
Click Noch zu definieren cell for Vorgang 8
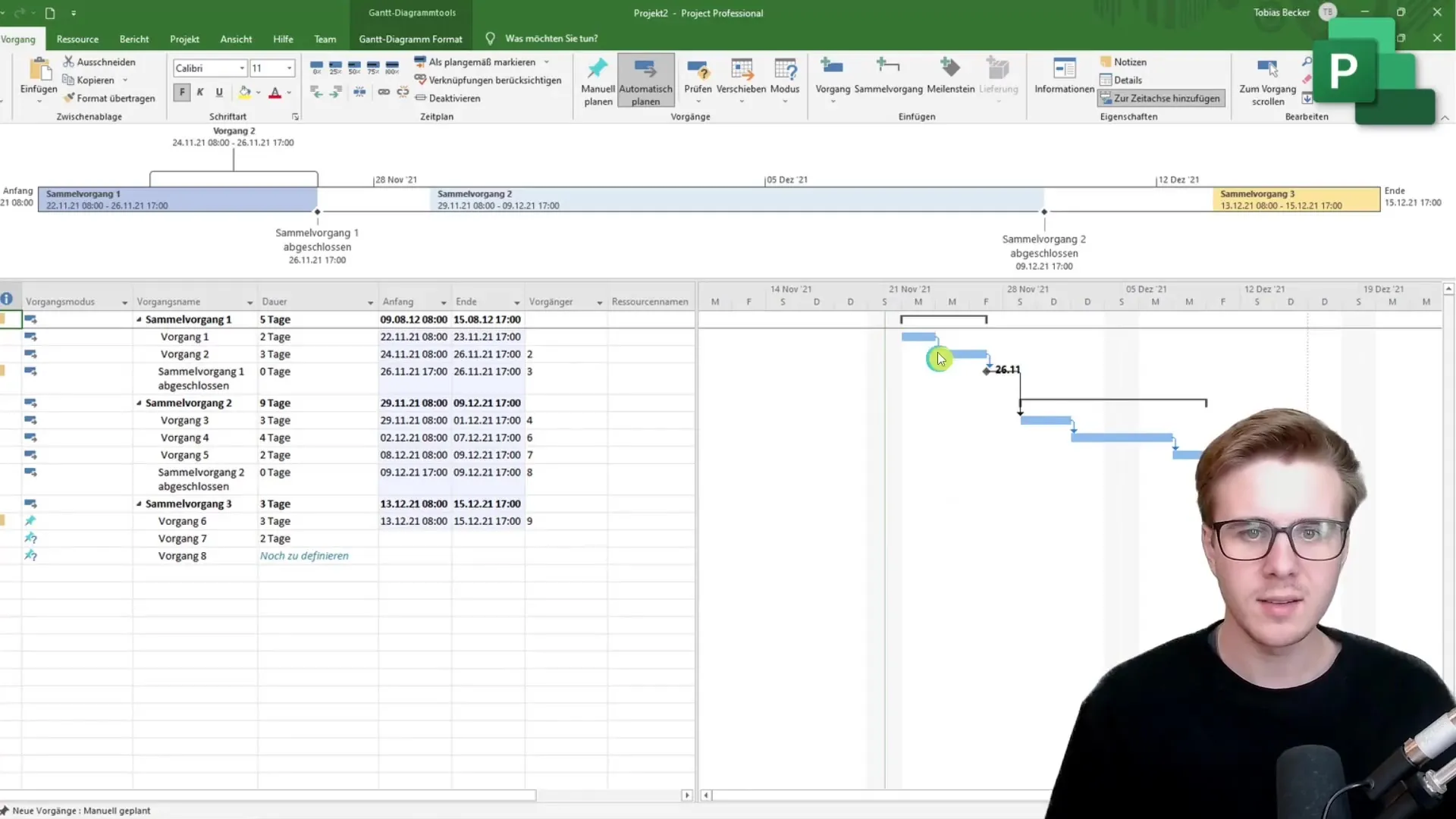click(x=318, y=556)
